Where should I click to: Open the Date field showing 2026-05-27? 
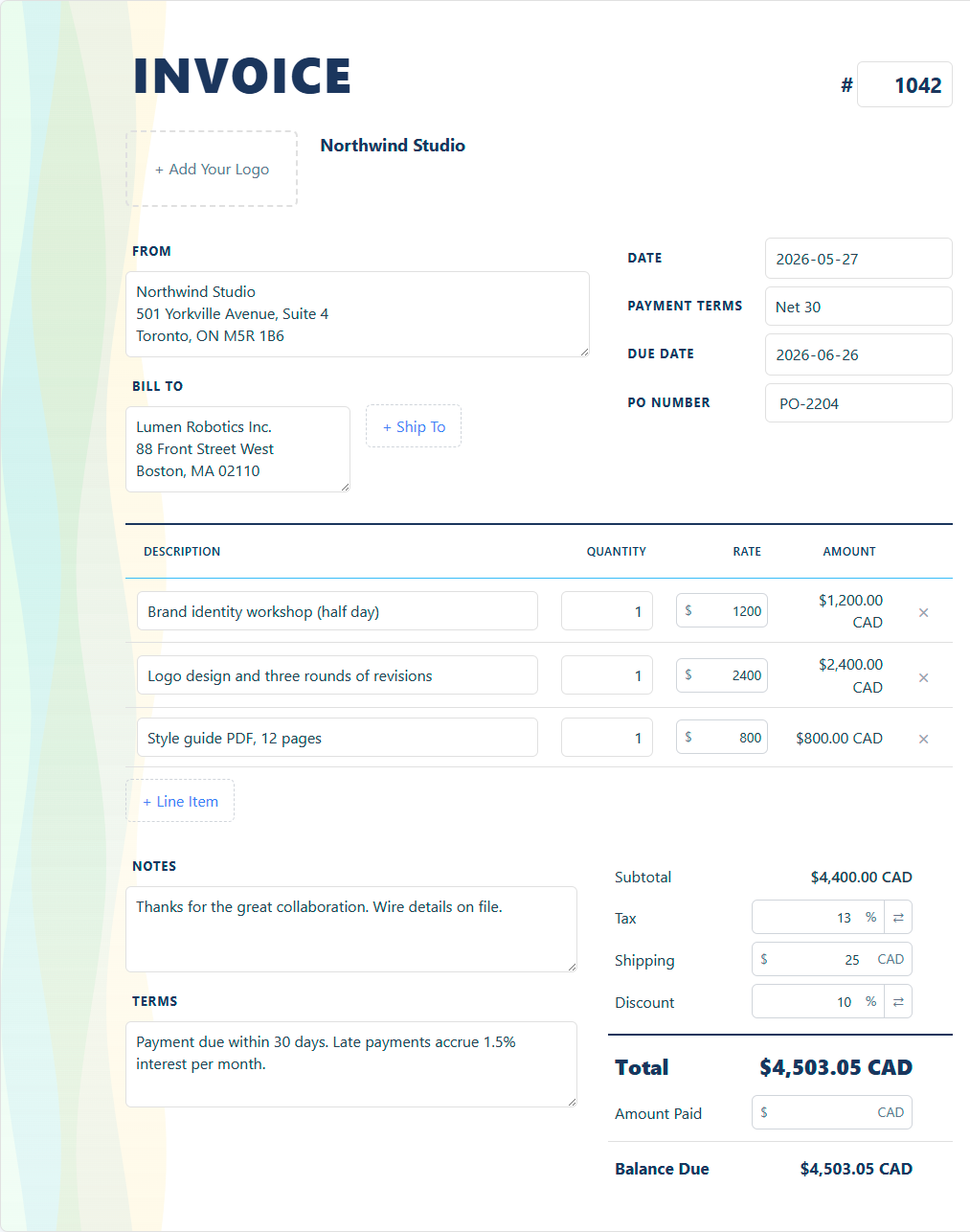[859, 259]
